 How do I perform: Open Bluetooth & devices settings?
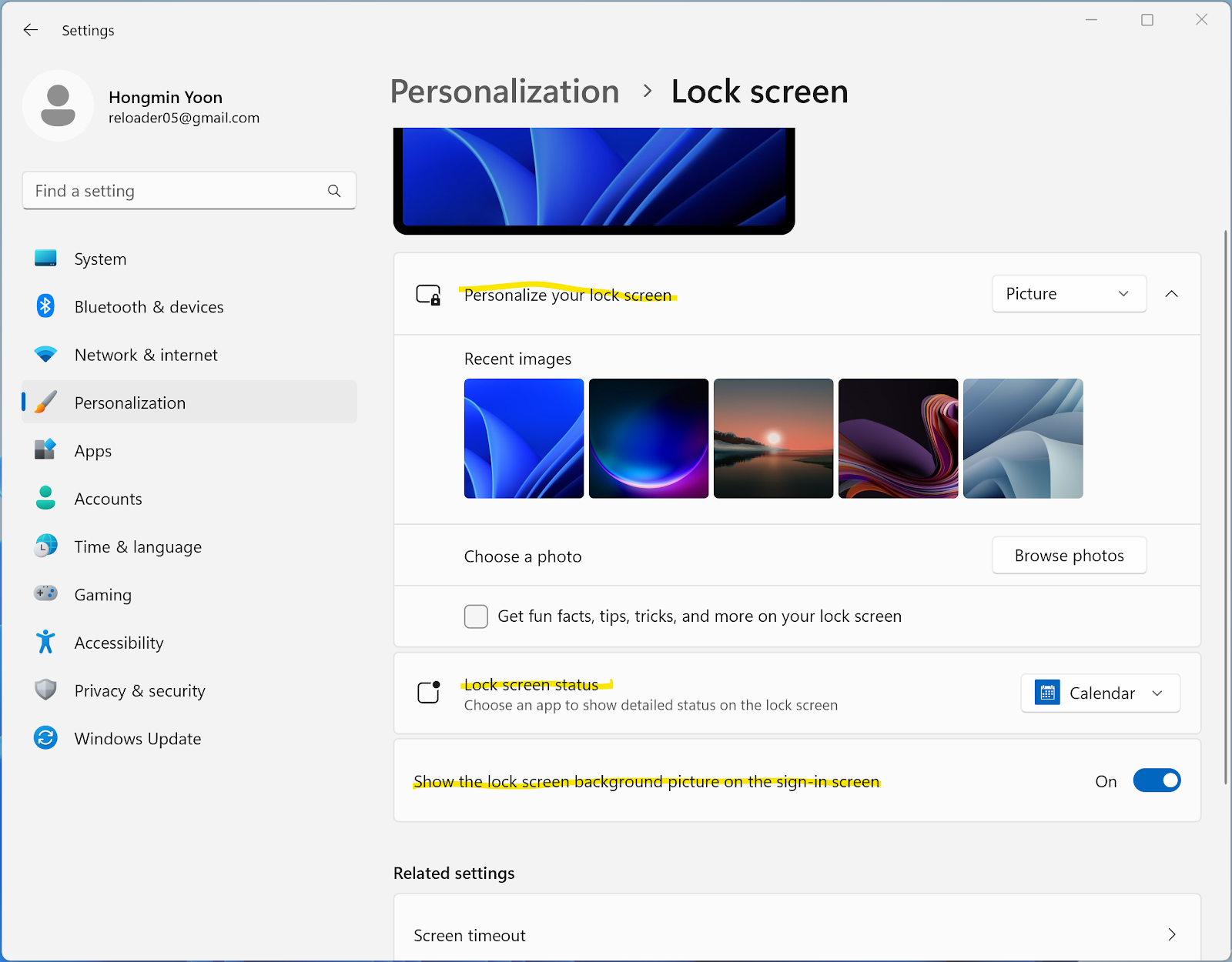point(189,307)
